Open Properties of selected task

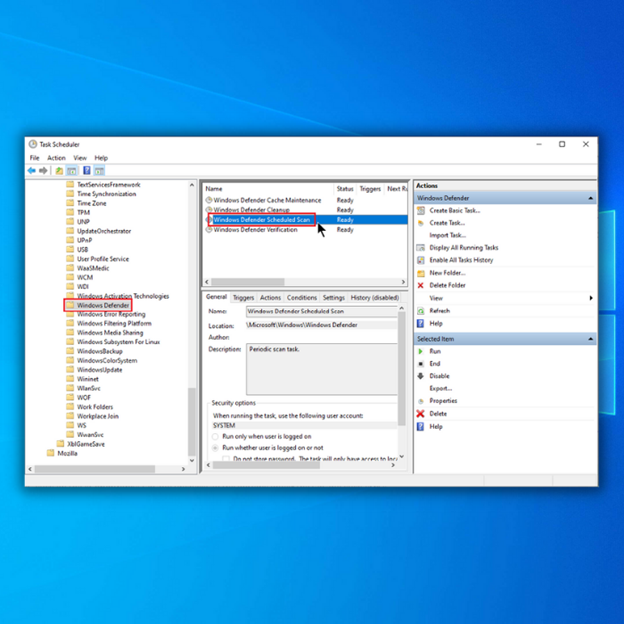[x=443, y=401]
